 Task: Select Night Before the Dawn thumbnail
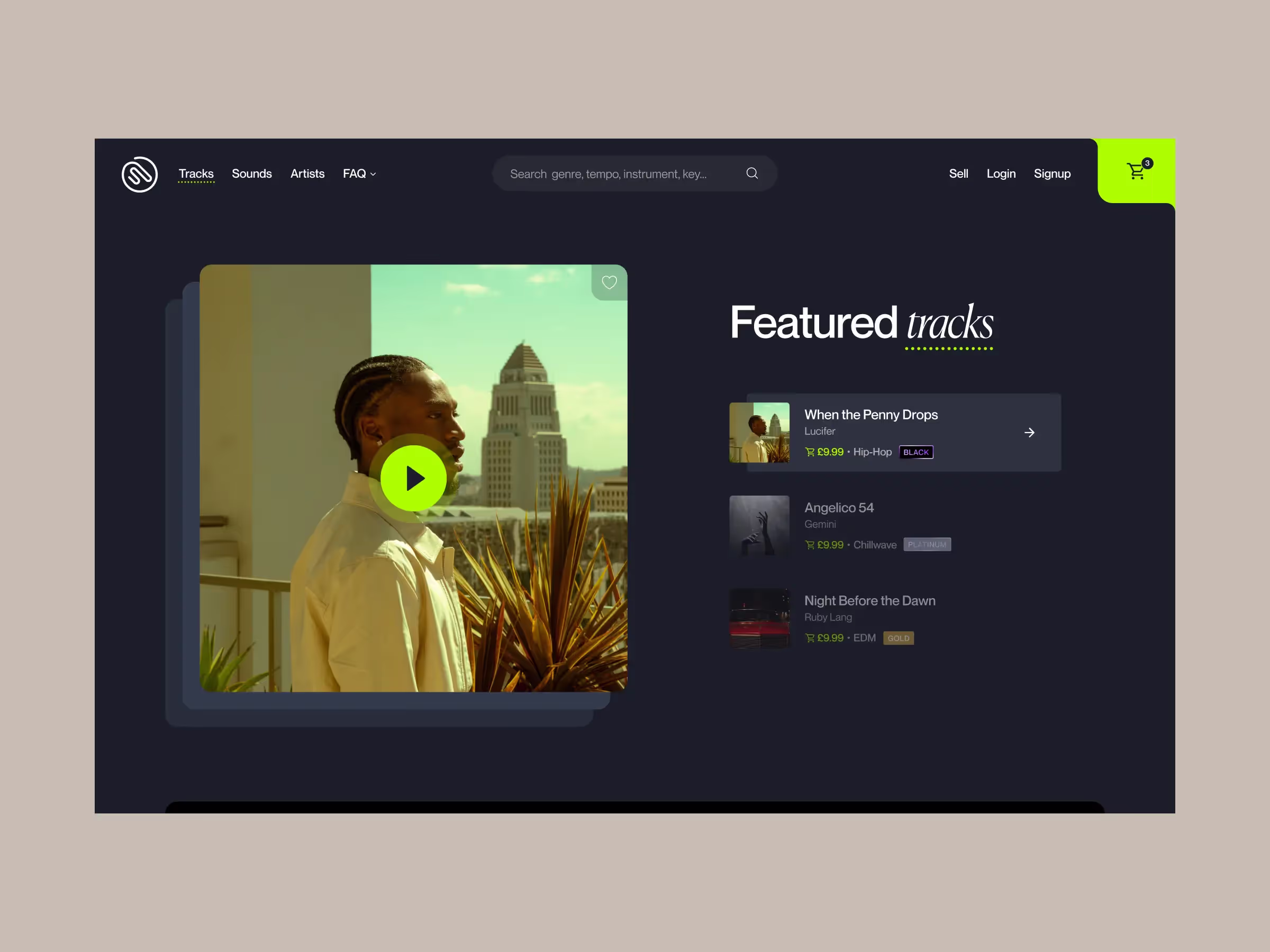pos(759,619)
